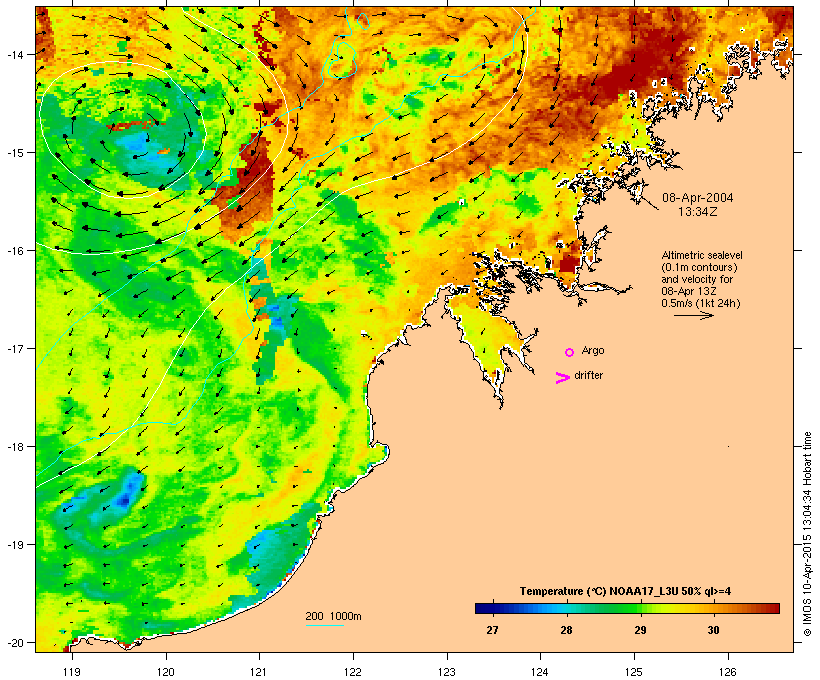820x680 pixels.
Task: Click the Temperature NOAA17_L3U colorbar title
Action: pos(625,591)
